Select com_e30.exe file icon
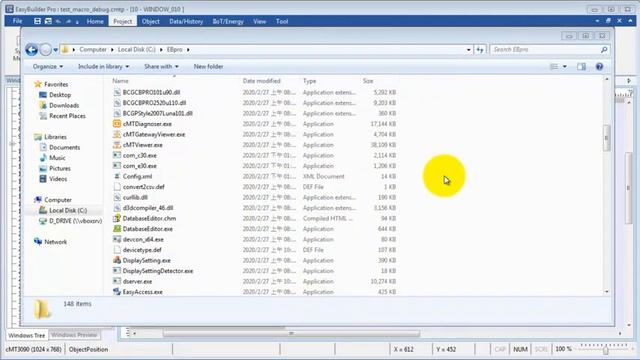This screenshot has height=360, width=640. (117, 166)
